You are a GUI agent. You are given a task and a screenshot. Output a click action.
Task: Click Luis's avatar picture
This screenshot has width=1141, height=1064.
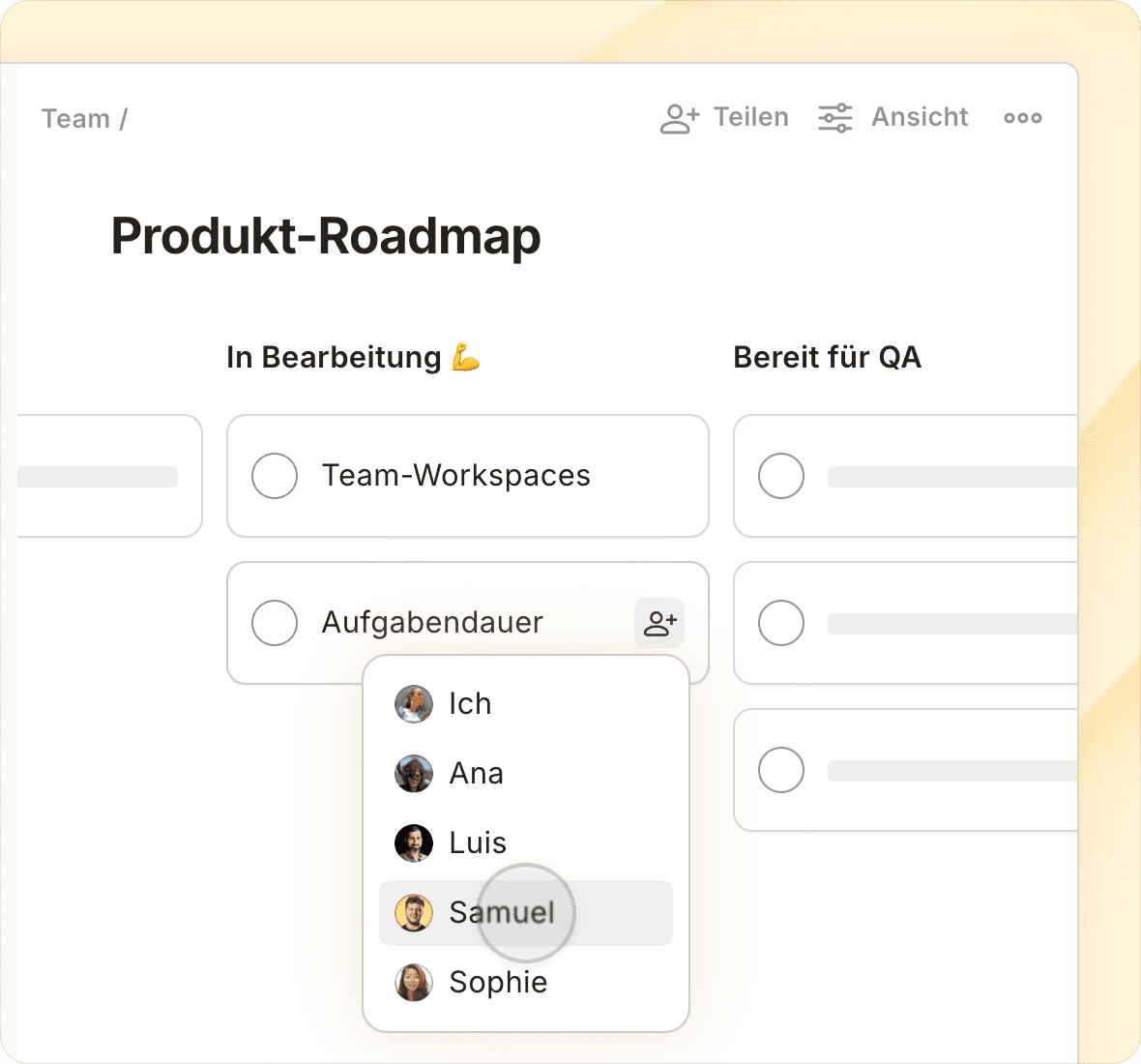[x=414, y=843]
